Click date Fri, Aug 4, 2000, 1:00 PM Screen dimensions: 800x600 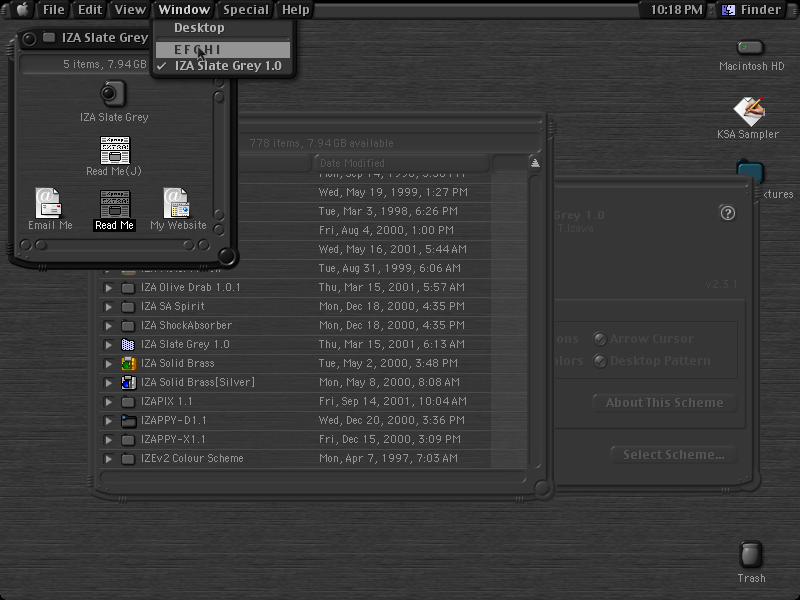click(x=386, y=230)
